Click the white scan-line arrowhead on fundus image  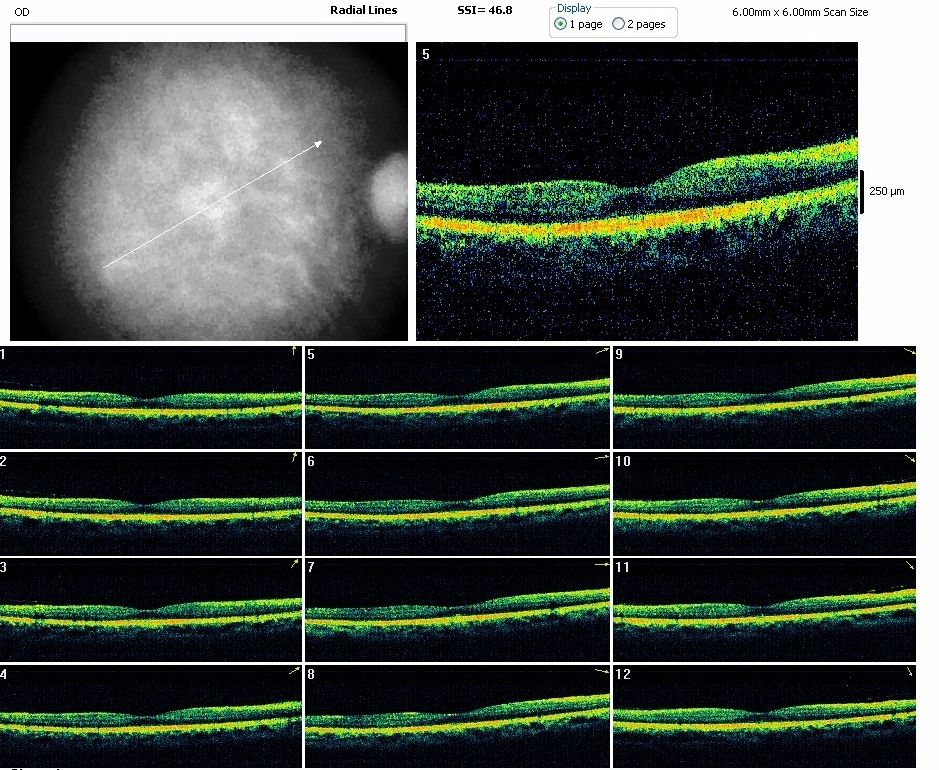pyautogui.click(x=318, y=144)
